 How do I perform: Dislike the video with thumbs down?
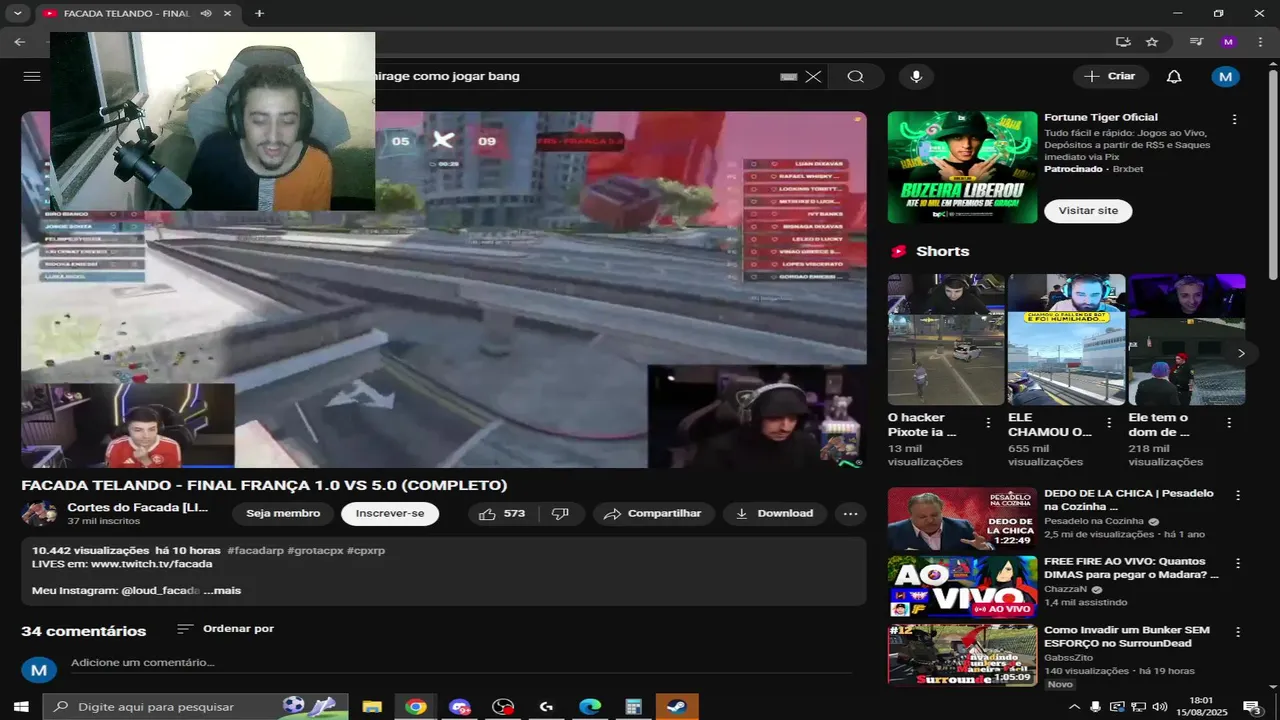point(560,514)
